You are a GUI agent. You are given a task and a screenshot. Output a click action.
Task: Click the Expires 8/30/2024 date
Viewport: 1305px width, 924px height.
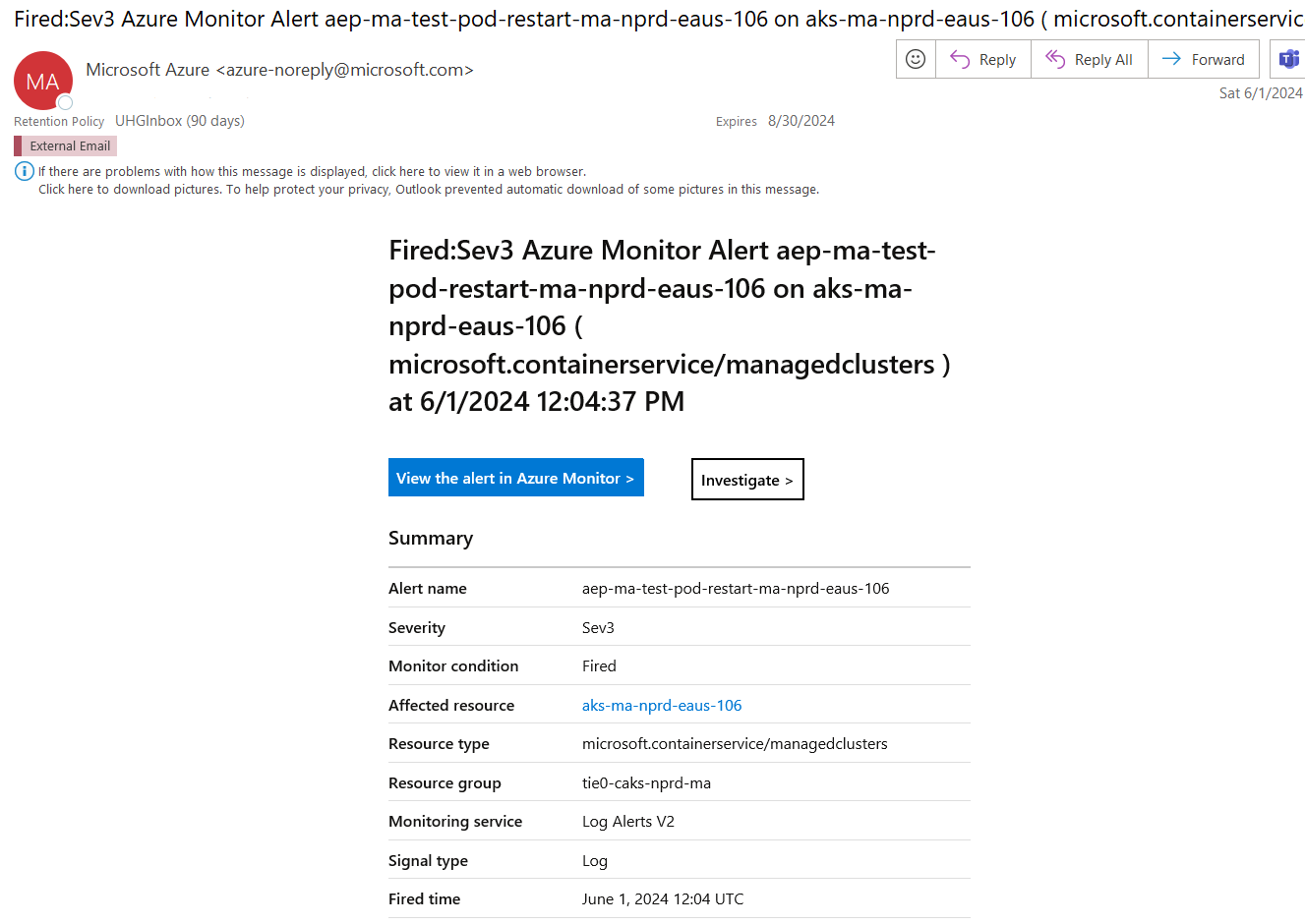click(801, 121)
